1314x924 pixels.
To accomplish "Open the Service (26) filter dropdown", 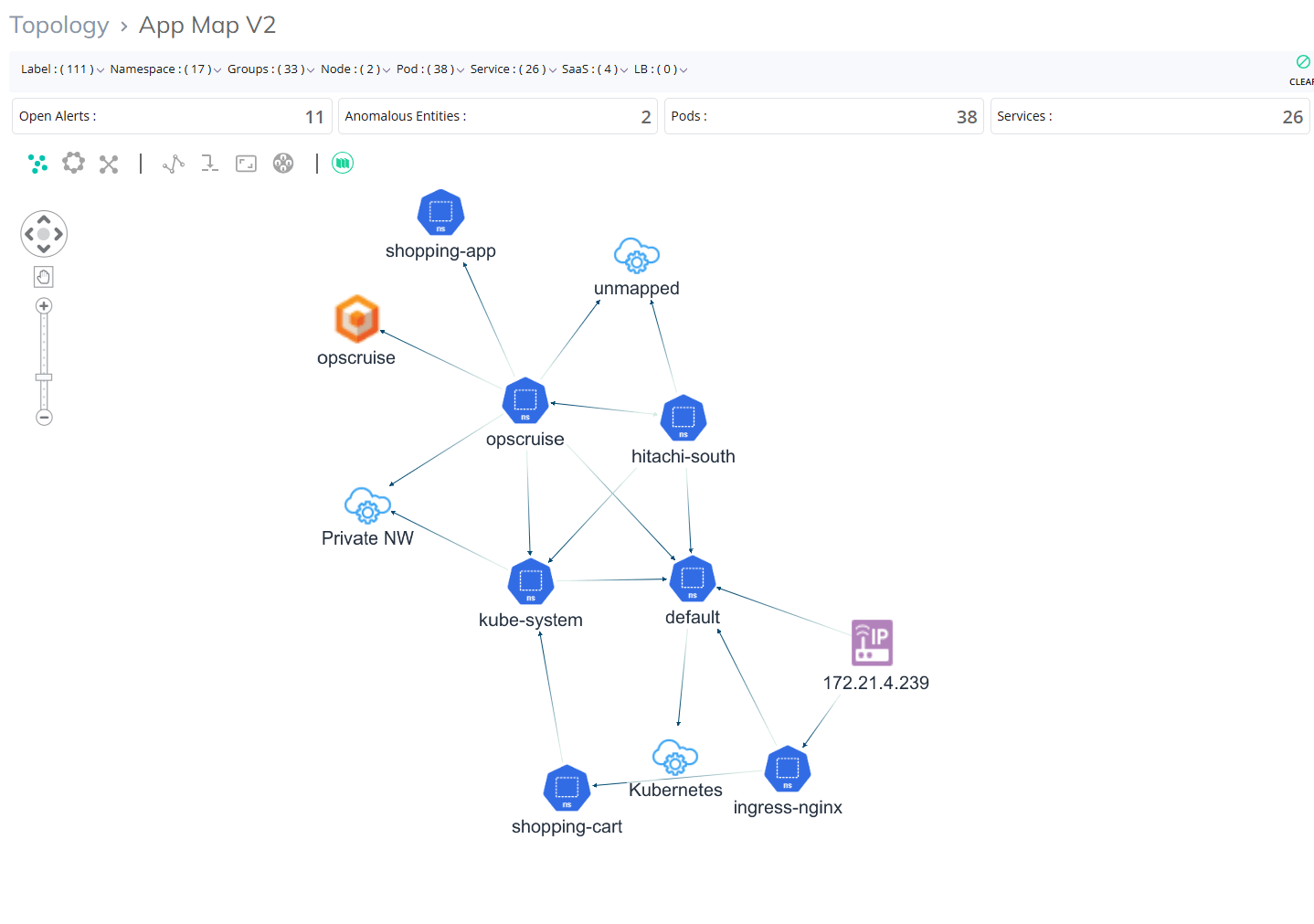I will point(514,69).
